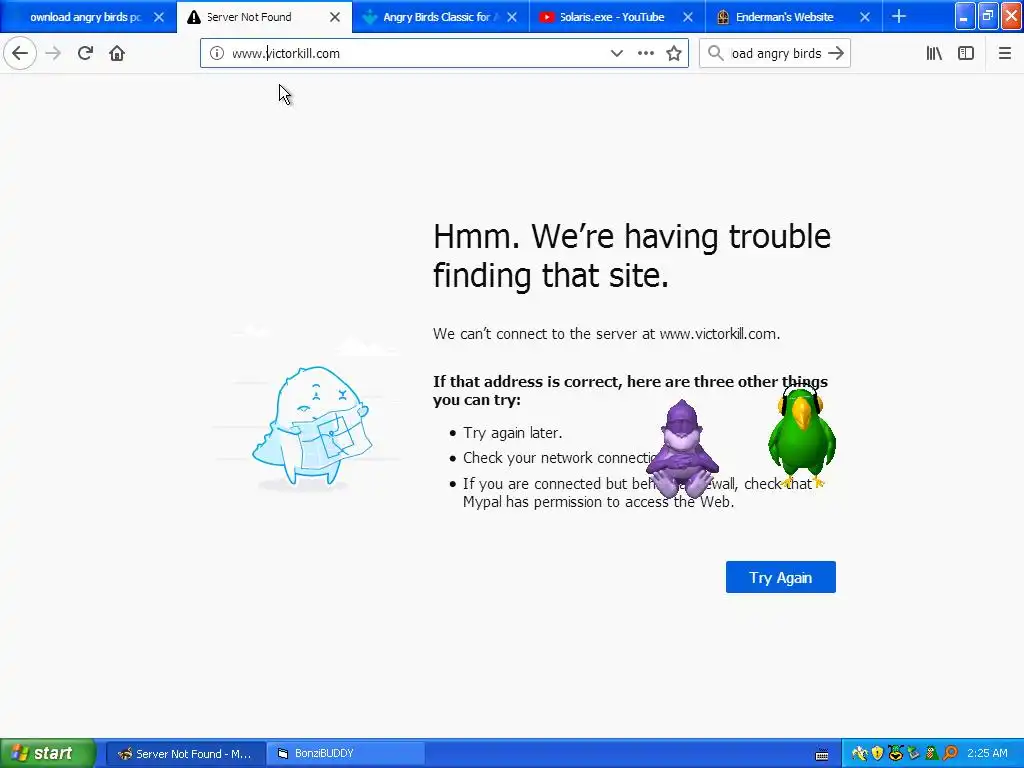This screenshot has height=768, width=1024.
Task: Click the Angry Birds Classic tab favicon
Action: (x=370, y=17)
